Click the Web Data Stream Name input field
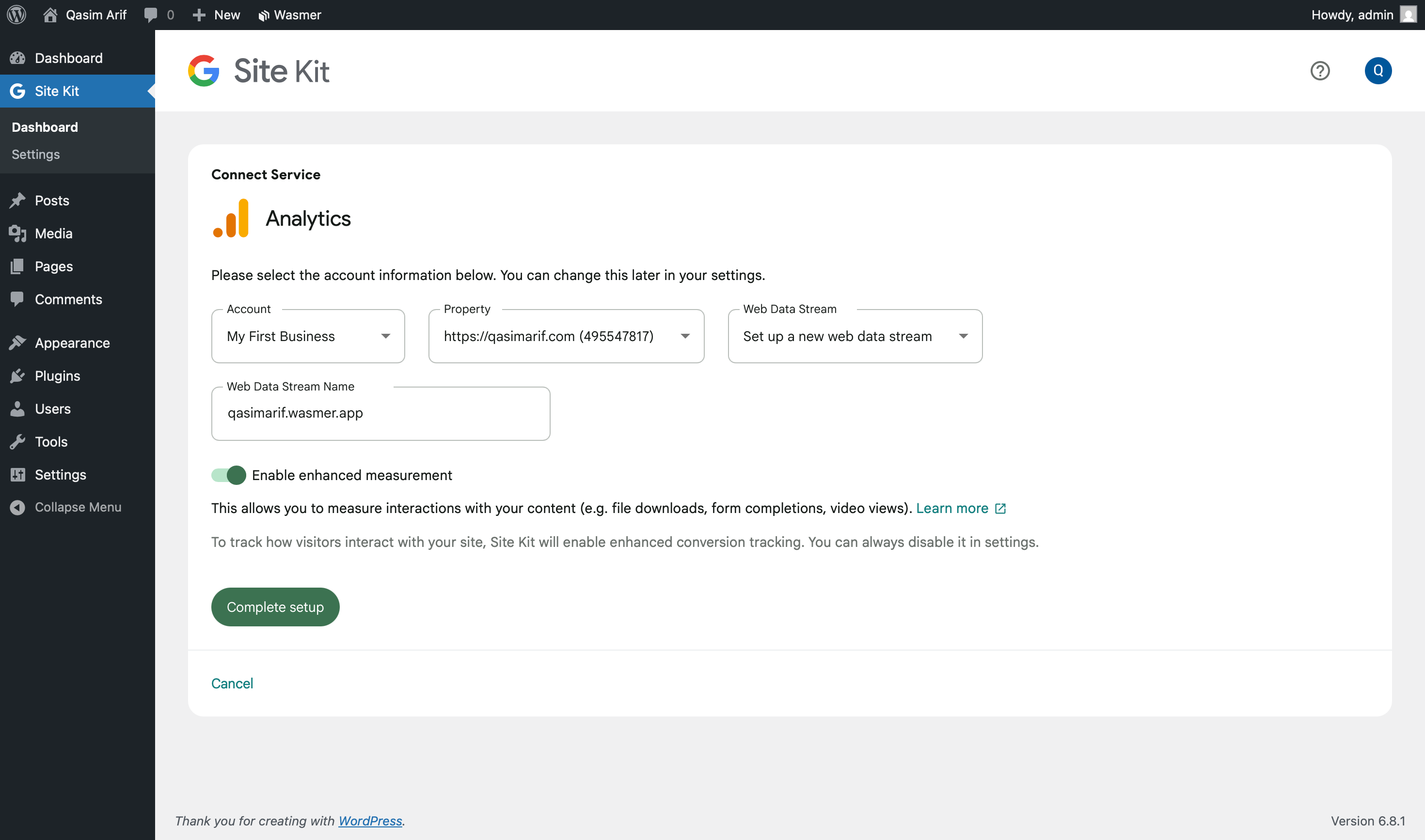The height and width of the screenshot is (840, 1425). 380,413
